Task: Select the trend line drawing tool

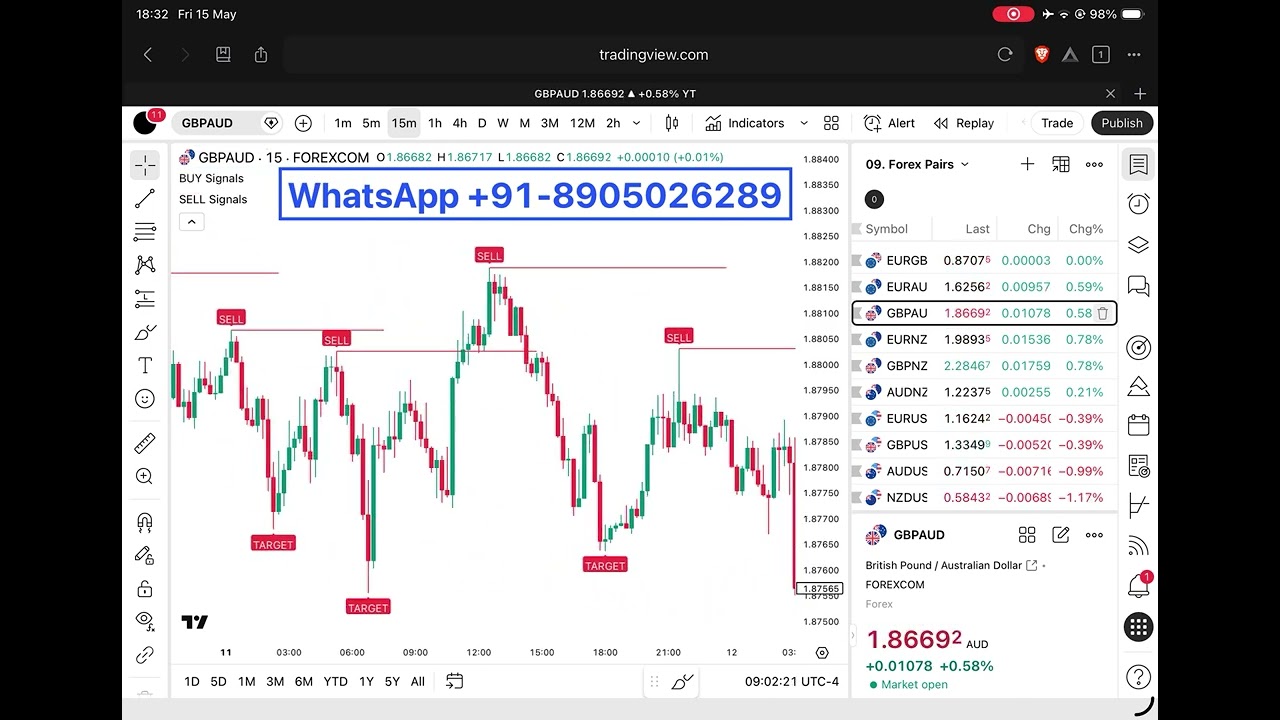Action: point(145,199)
